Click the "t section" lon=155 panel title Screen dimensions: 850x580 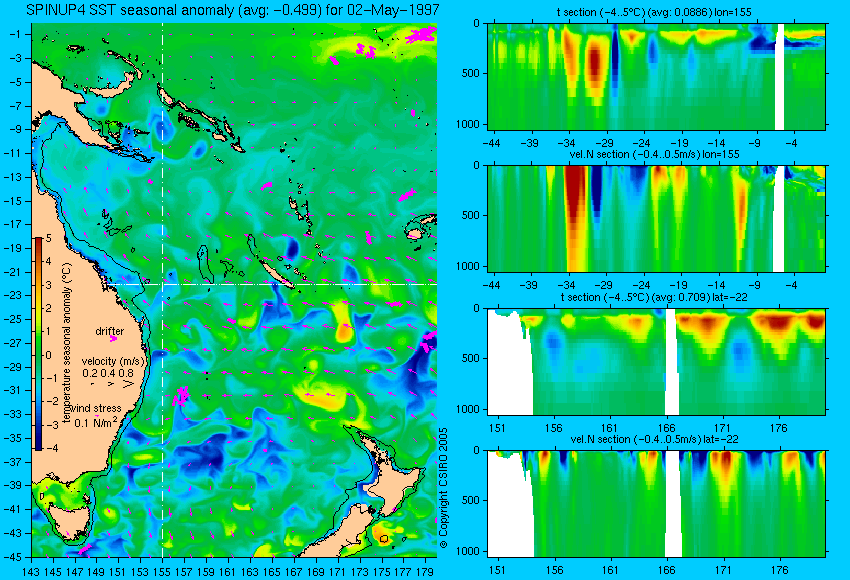click(x=654, y=12)
